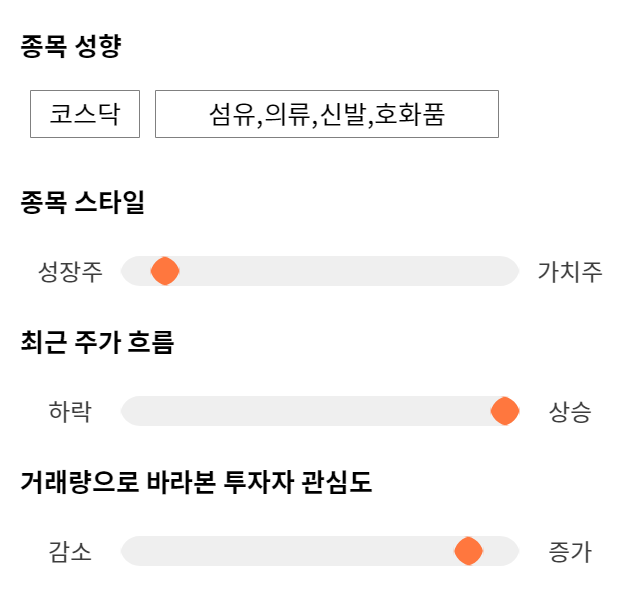The image size is (640, 606).
Task: Click the 최근 주가 흐름 track left of its handle
Action: coord(300,411)
